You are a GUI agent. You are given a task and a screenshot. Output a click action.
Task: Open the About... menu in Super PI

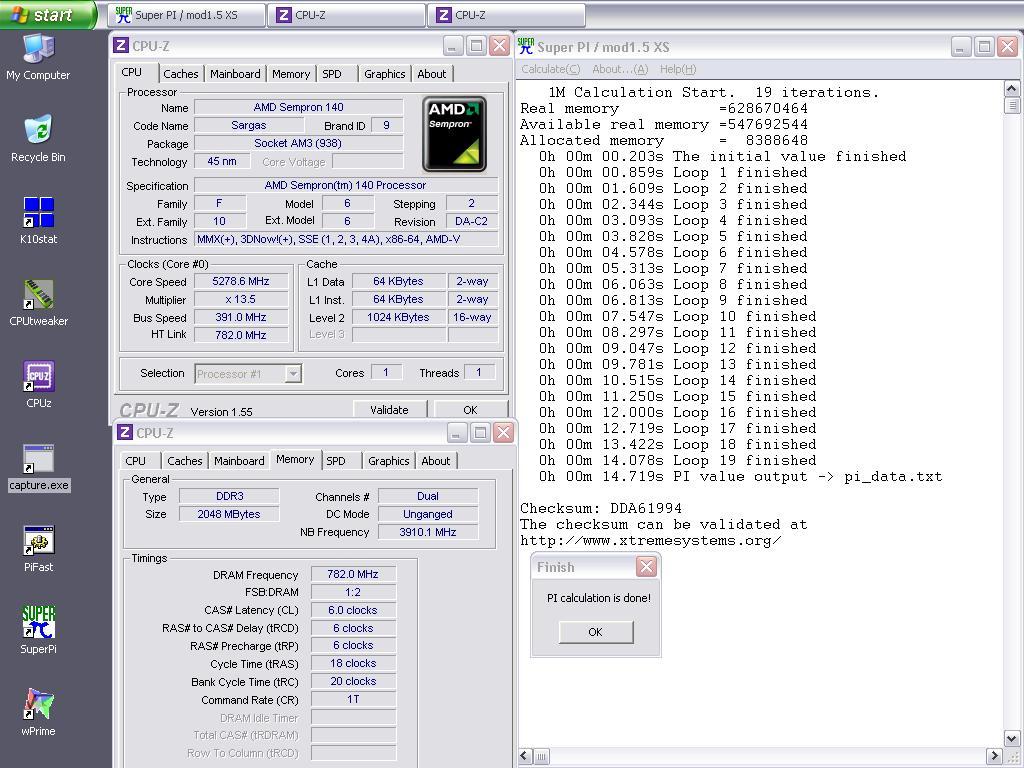(620, 69)
